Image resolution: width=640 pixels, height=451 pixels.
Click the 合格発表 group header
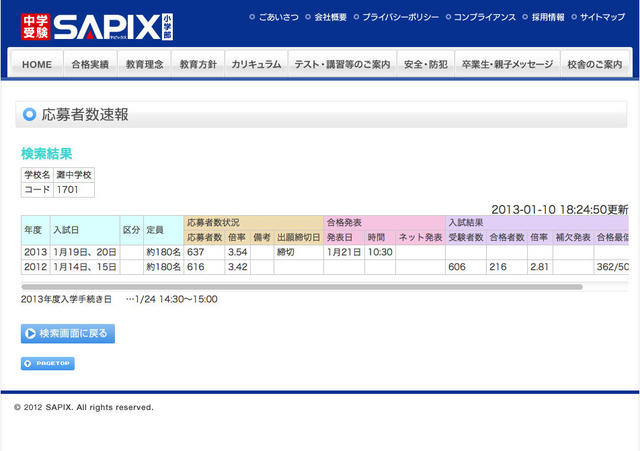[x=384, y=223]
